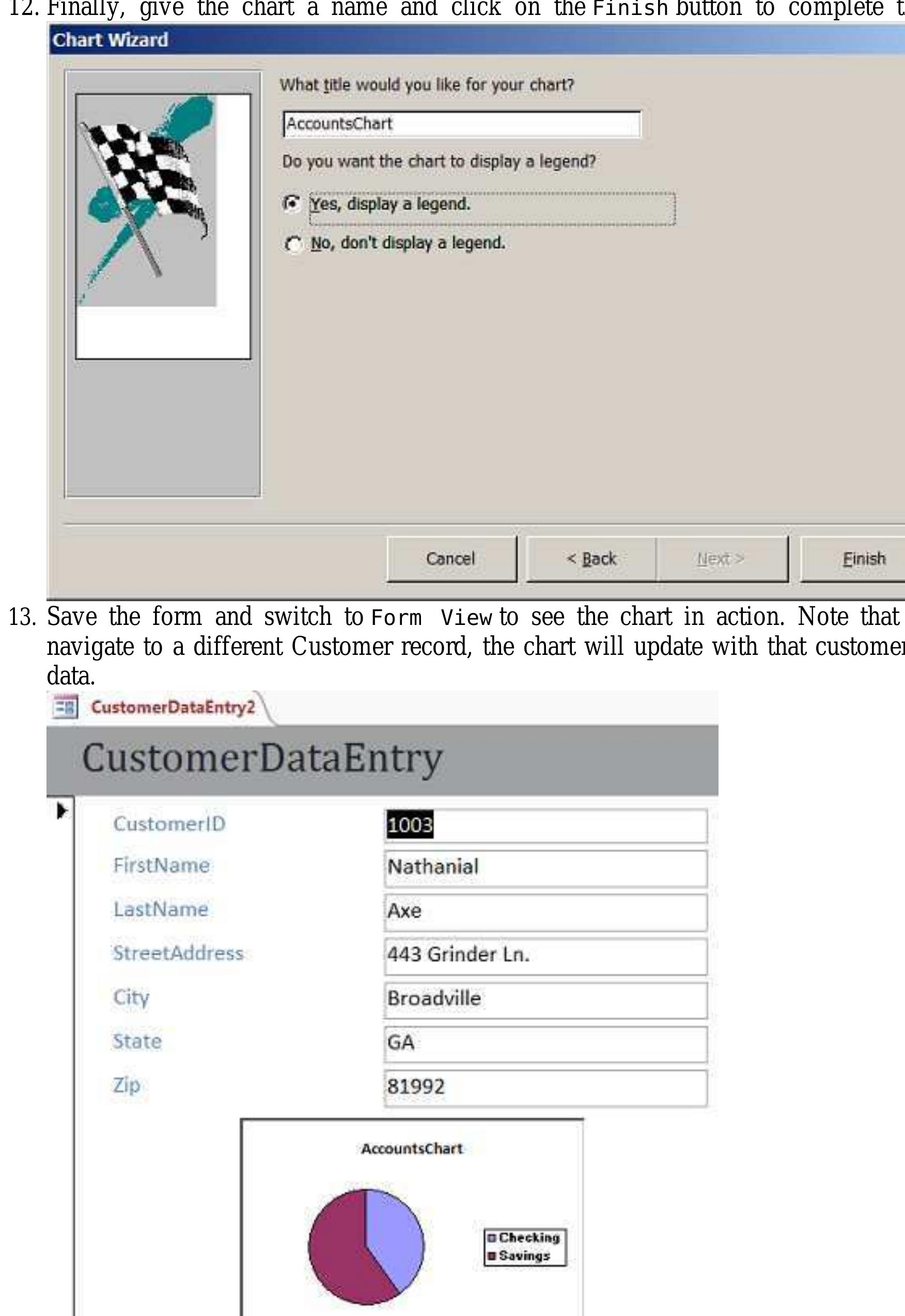Click the form icon on CustomerDataEntry2 tab

(x=64, y=708)
